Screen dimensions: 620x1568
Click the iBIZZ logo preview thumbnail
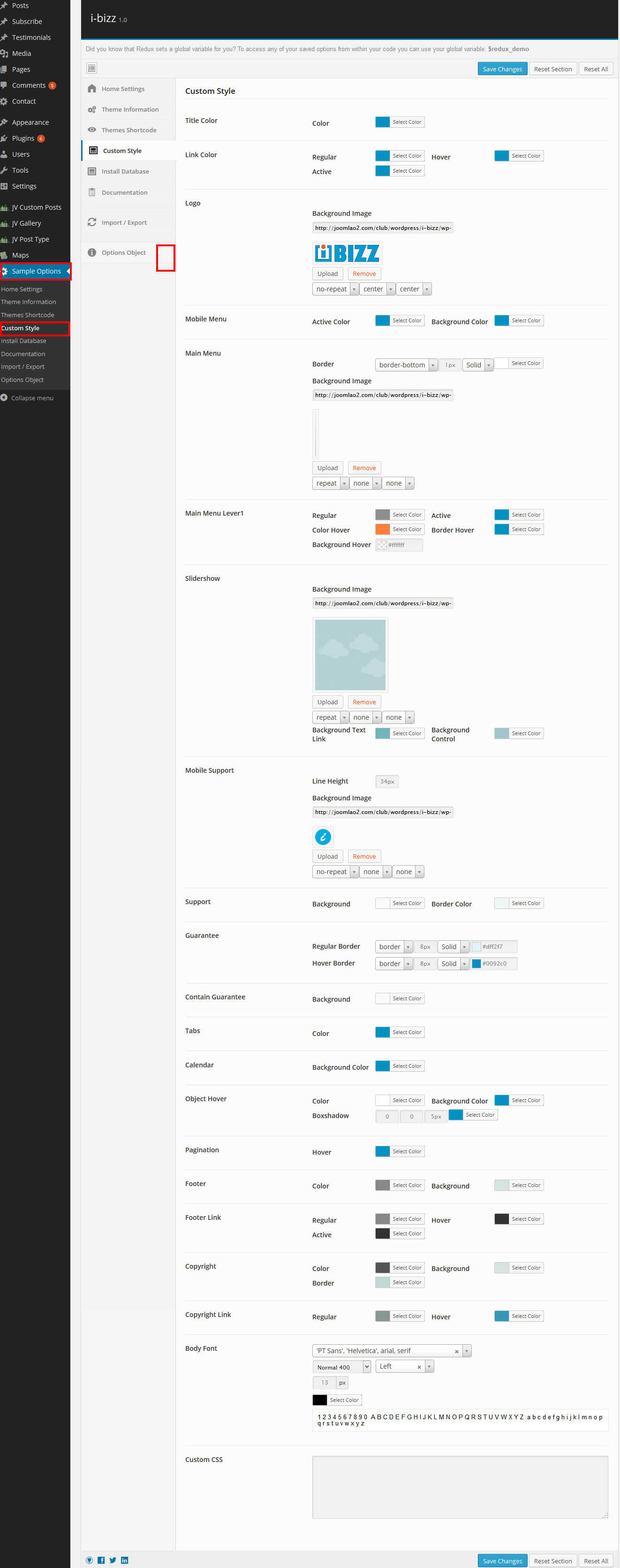348,252
